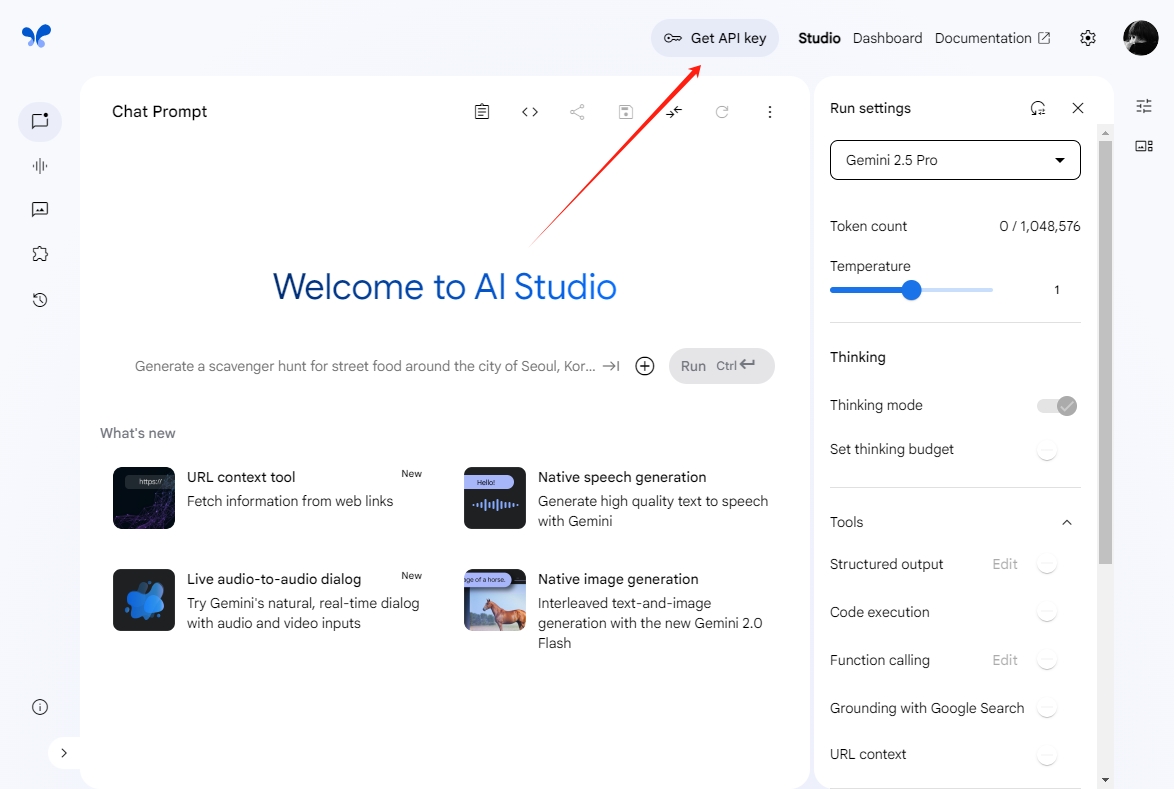Expand the left sidebar with chevron
This screenshot has width=1174, height=789.
point(64,753)
